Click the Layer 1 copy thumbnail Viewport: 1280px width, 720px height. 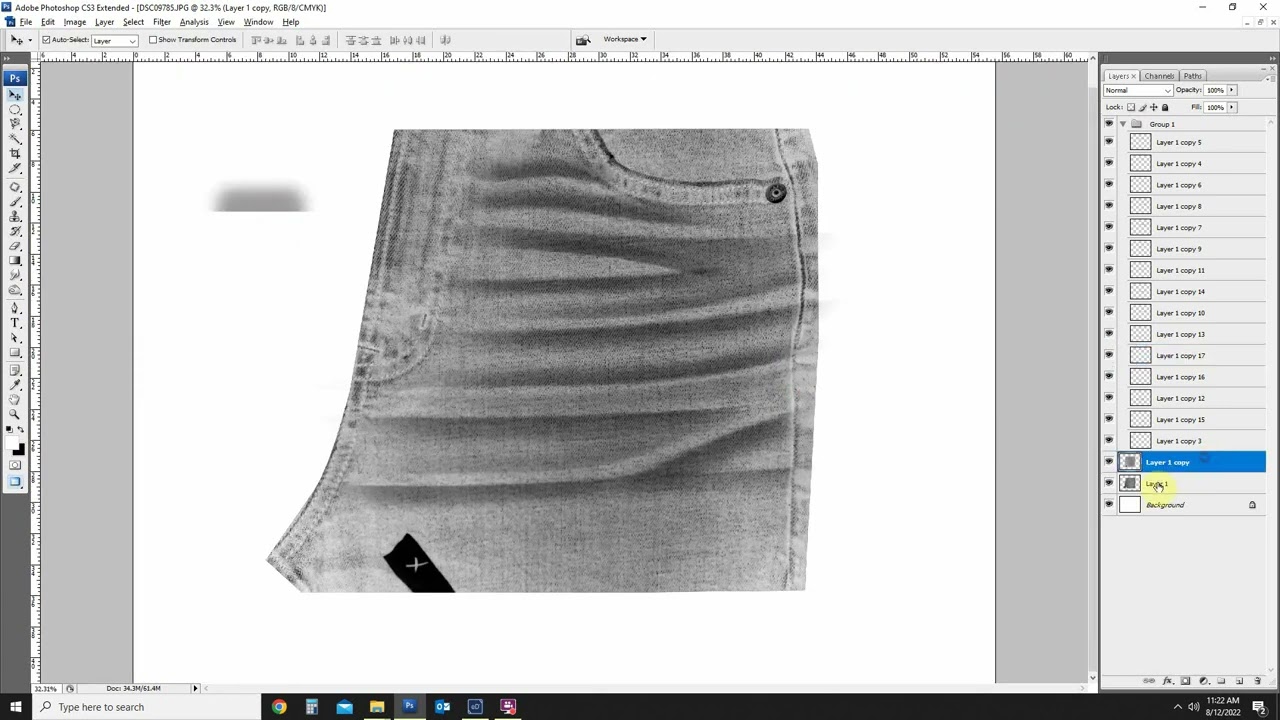(x=1130, y=462)
